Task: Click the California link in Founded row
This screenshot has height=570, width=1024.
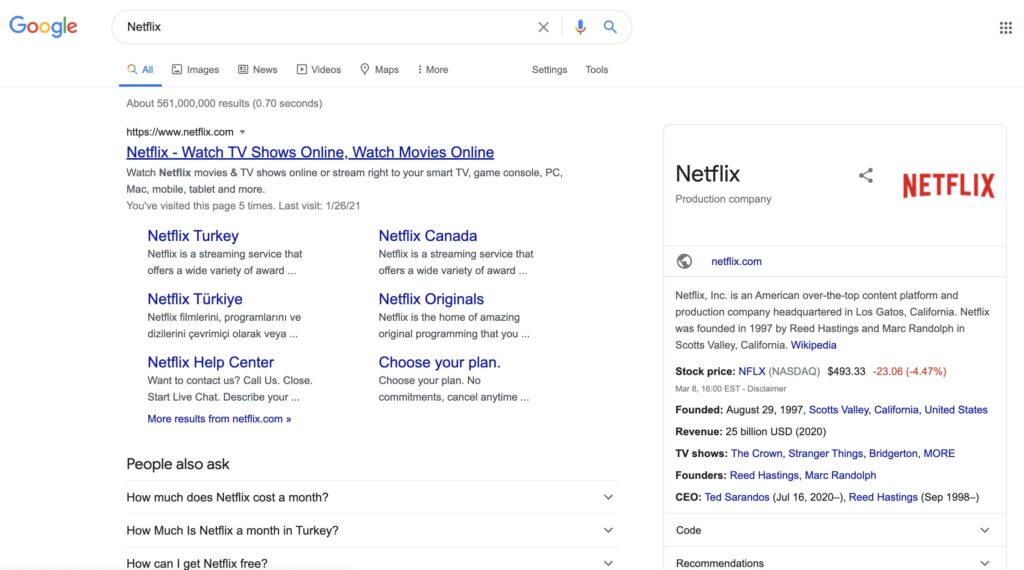Action: tap(896, 410)
